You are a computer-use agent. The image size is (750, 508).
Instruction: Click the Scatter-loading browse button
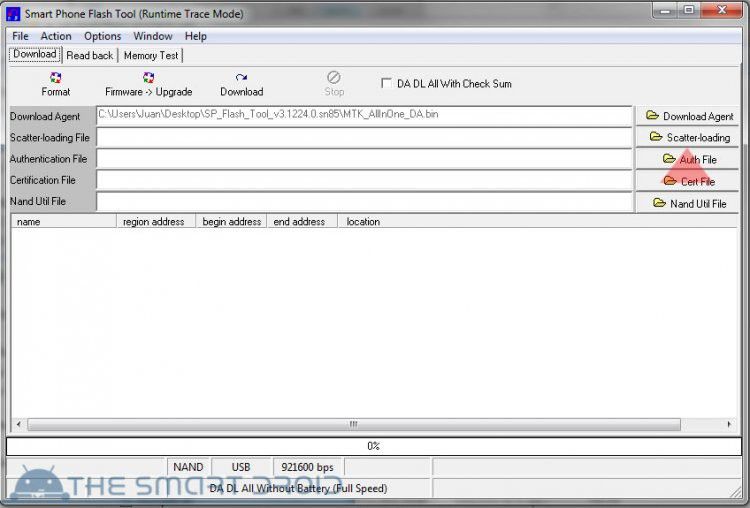[x=687, y=138]
